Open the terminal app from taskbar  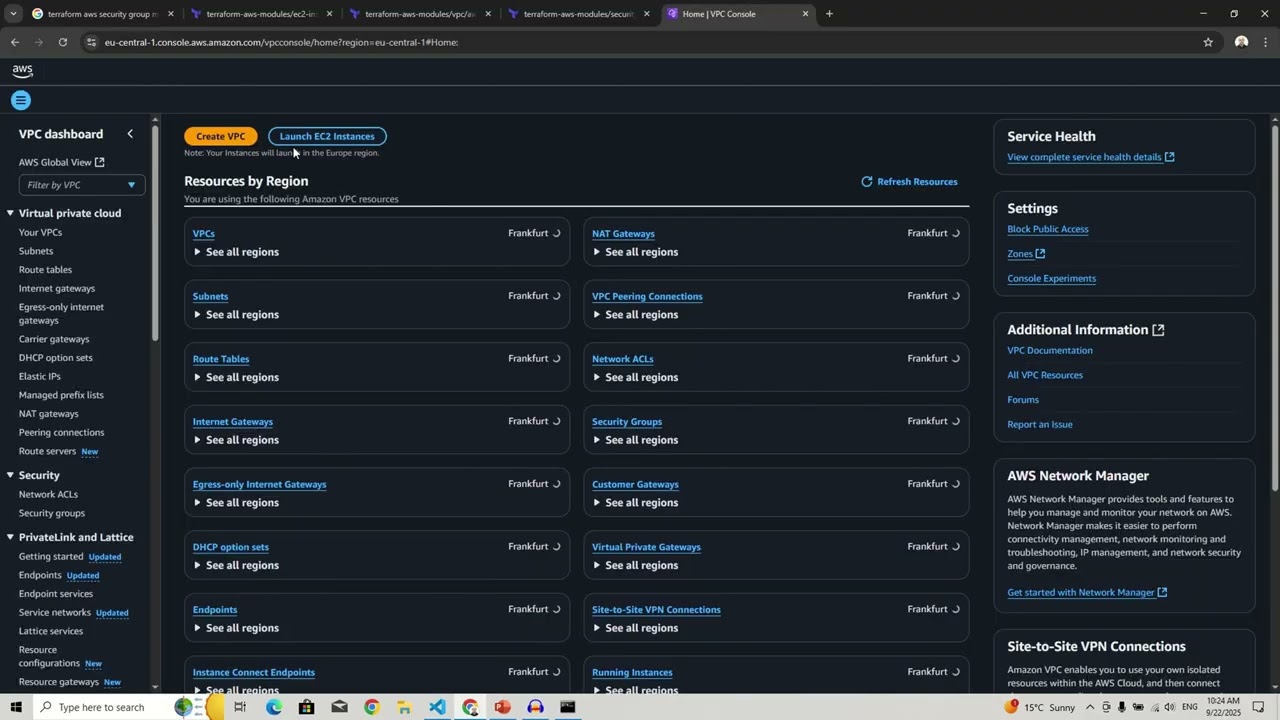coord(567,707)
